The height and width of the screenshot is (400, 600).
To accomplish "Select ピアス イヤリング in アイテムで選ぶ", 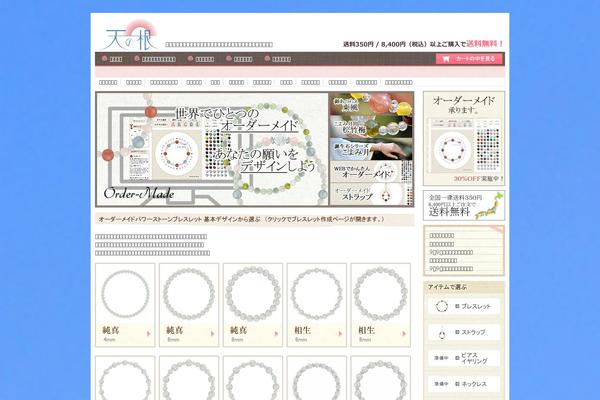I will pos(464,358).
